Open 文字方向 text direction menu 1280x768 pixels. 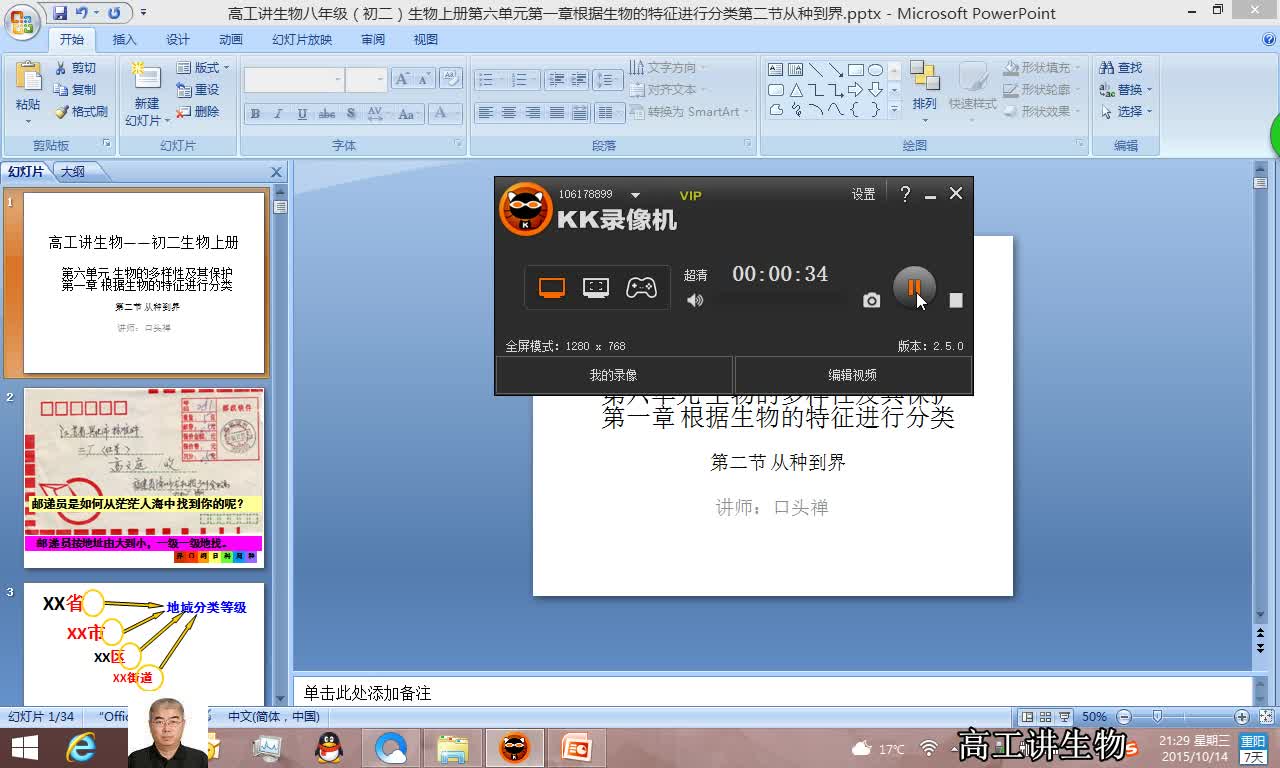point(667,68)
